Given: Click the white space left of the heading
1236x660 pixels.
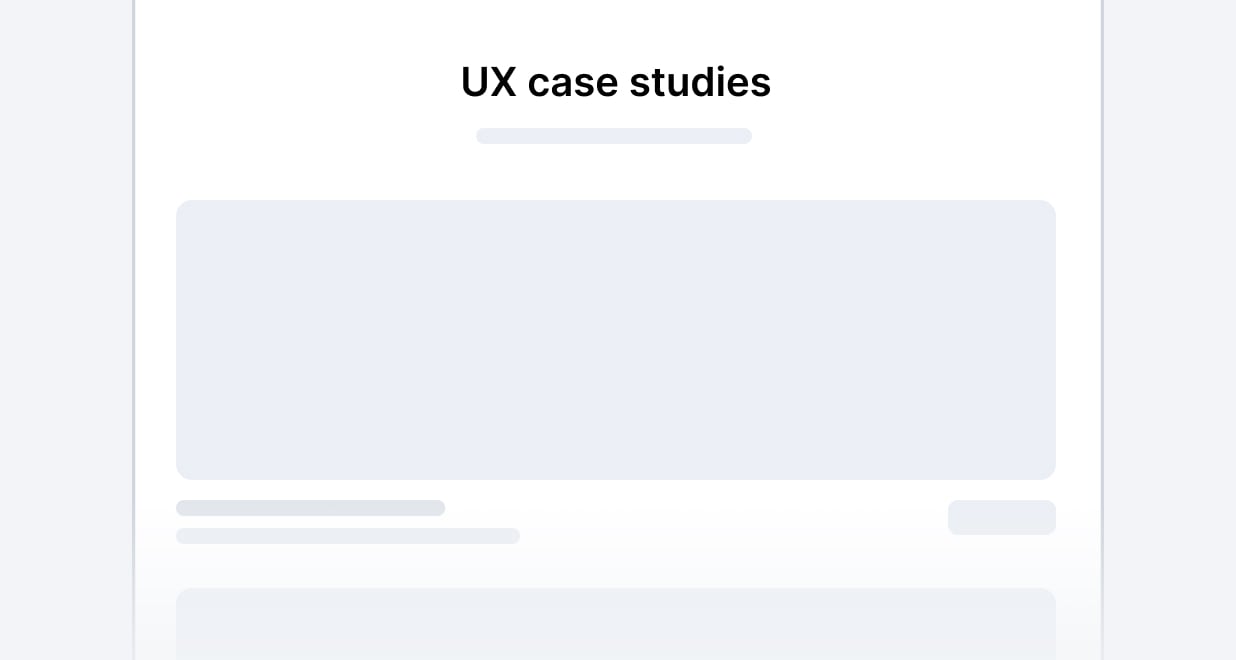Looking at the screenshot, I should pos(300,82).
